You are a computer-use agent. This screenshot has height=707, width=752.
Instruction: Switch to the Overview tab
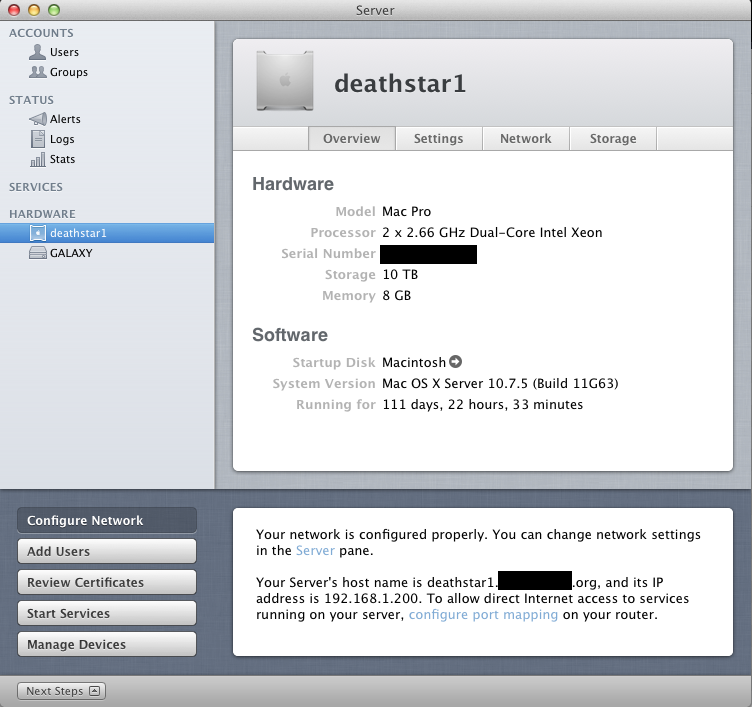(352, 139)
